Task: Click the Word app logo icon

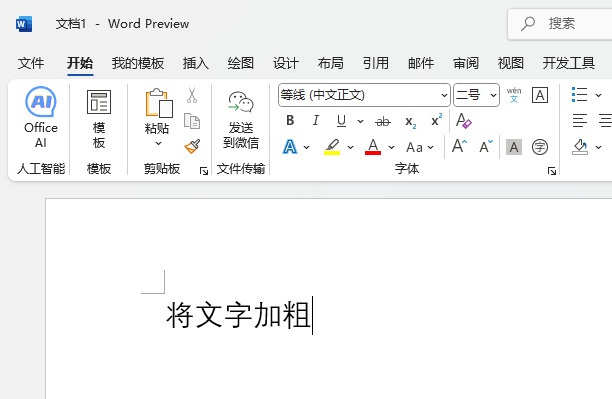Action: tap(24, 24)
